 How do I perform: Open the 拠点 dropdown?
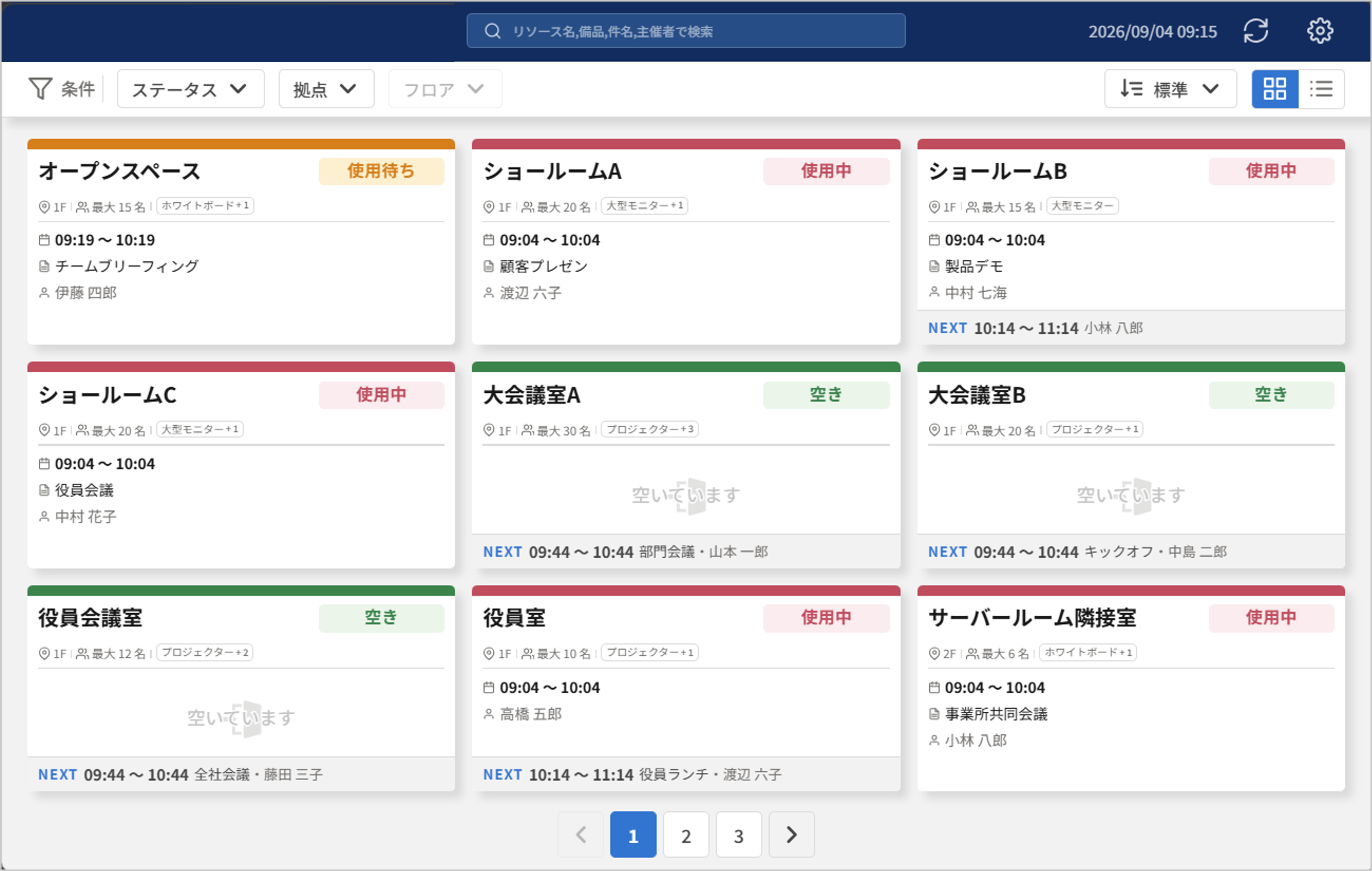[x=326, y=89]
